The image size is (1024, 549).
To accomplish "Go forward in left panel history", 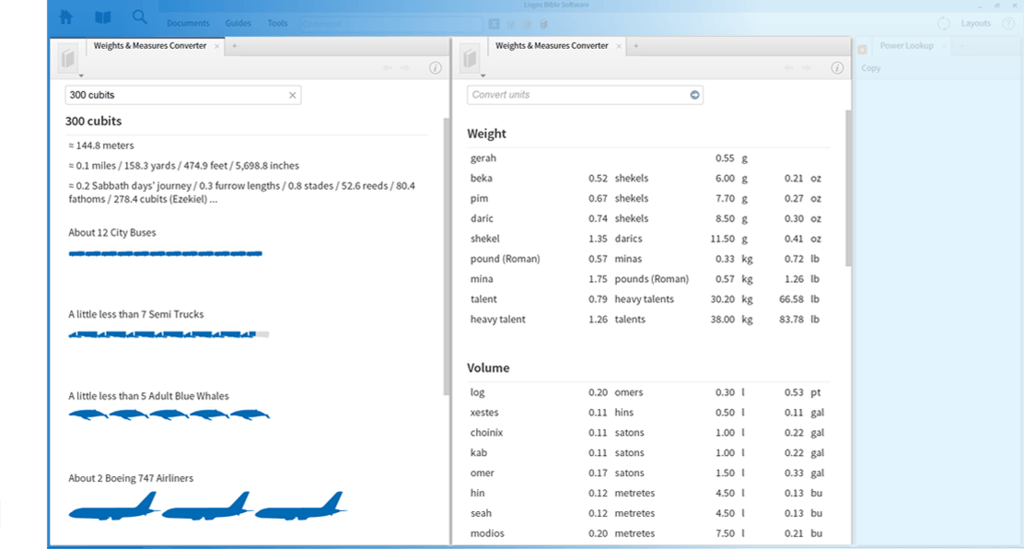I will pos(405,68).
